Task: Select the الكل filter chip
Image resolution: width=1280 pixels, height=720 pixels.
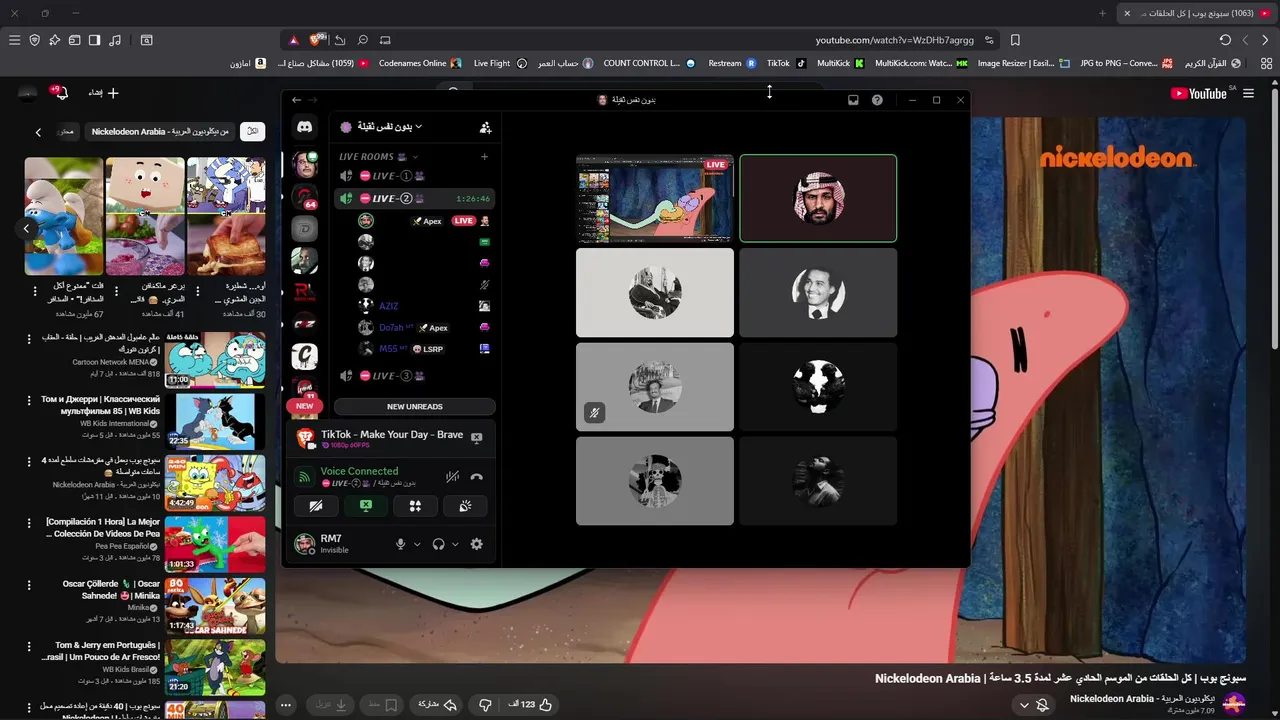Action: [253, 132]
